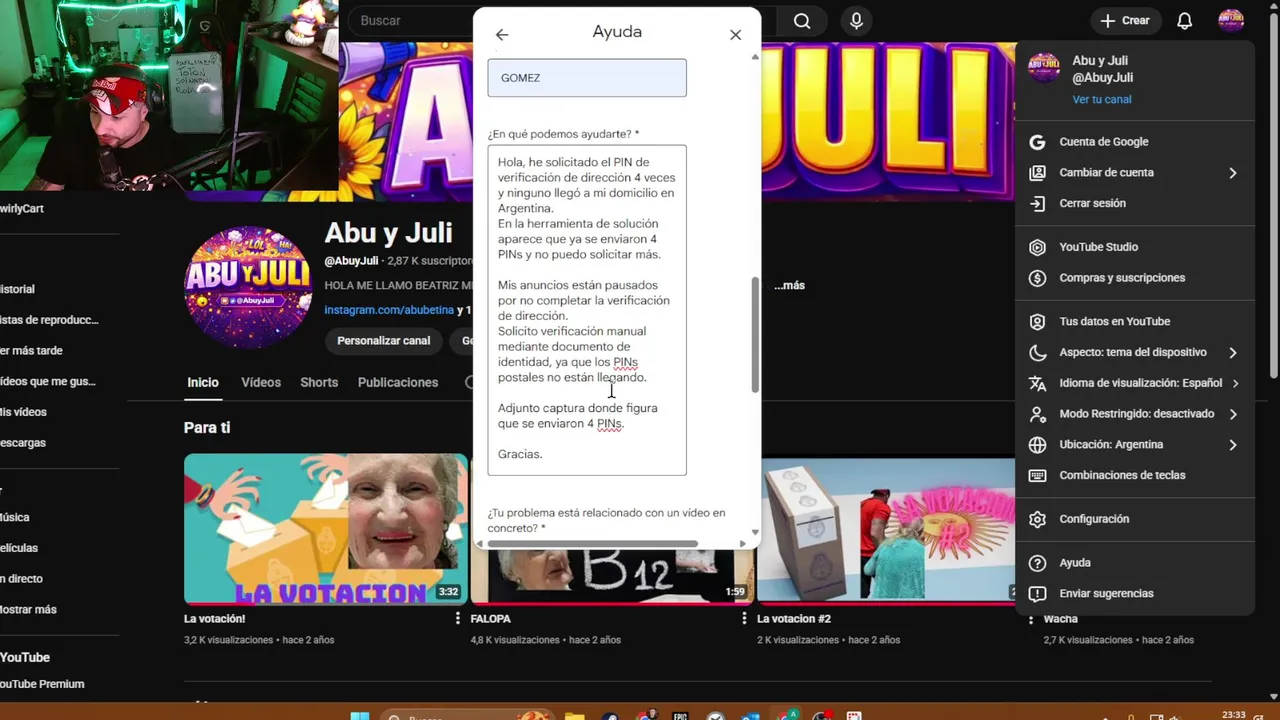
Task: Click the Para ti section heading
Action: tap(207, 428)
